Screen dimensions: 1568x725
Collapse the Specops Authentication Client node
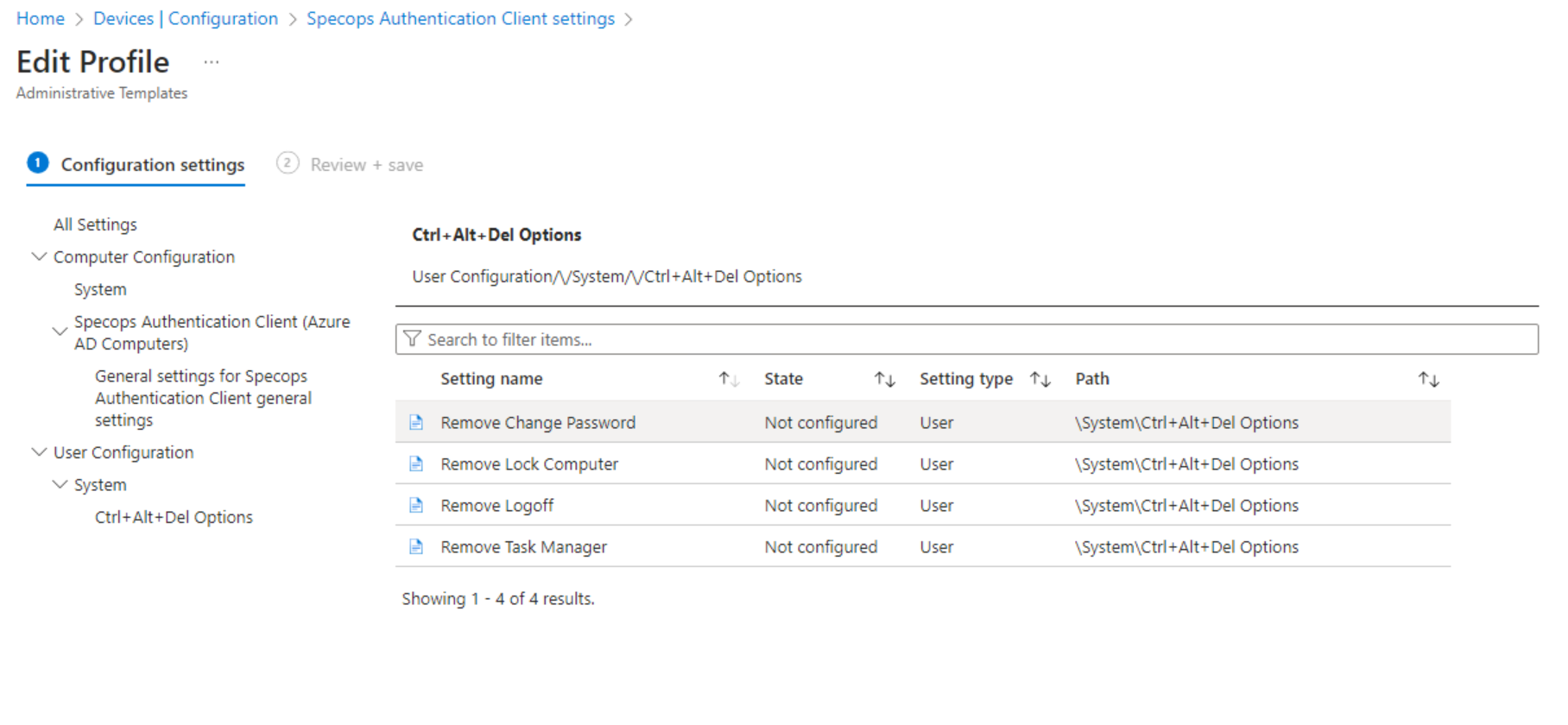(60, 331)
